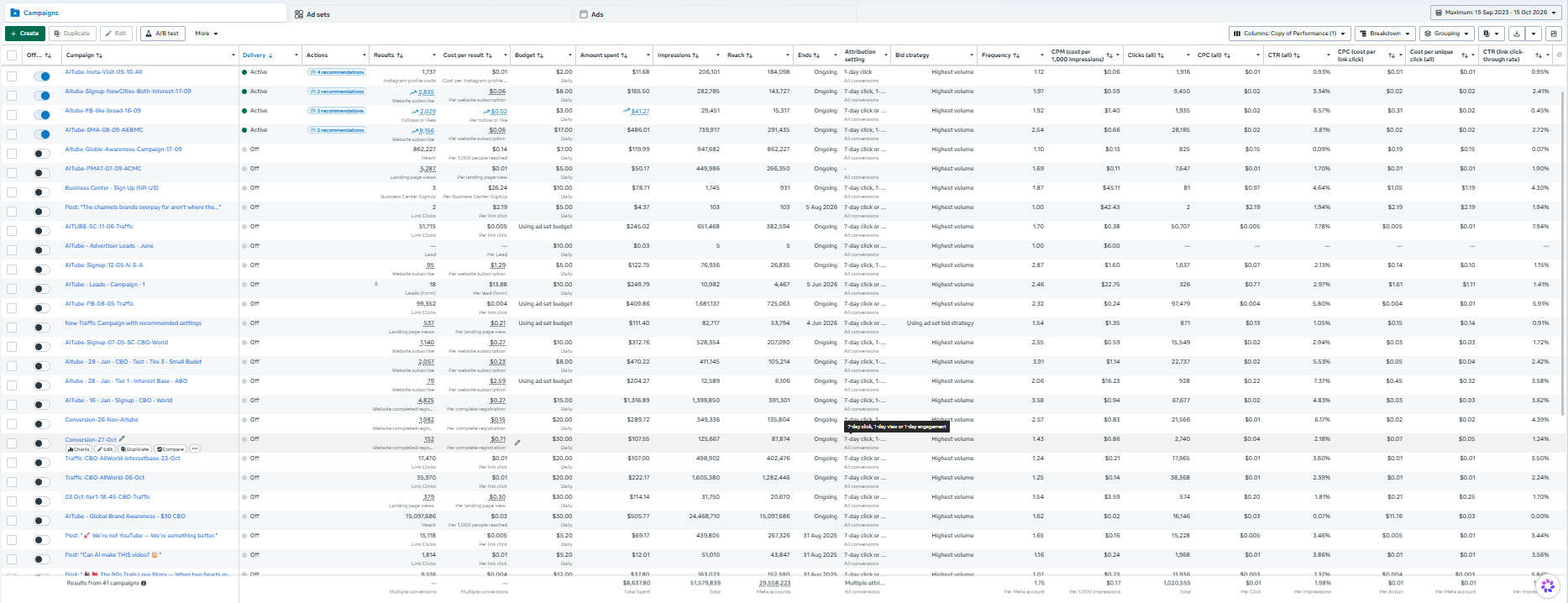1568x603 pixels.
Task: Click Charts under Conversion-27-Oct
Action: pyautogui.click(x=78, y=449)
